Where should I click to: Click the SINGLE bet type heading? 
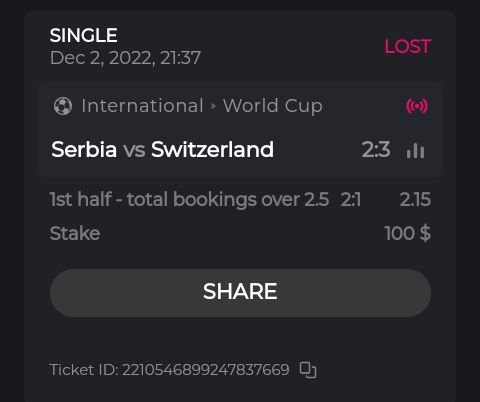[x=84, y=35]
